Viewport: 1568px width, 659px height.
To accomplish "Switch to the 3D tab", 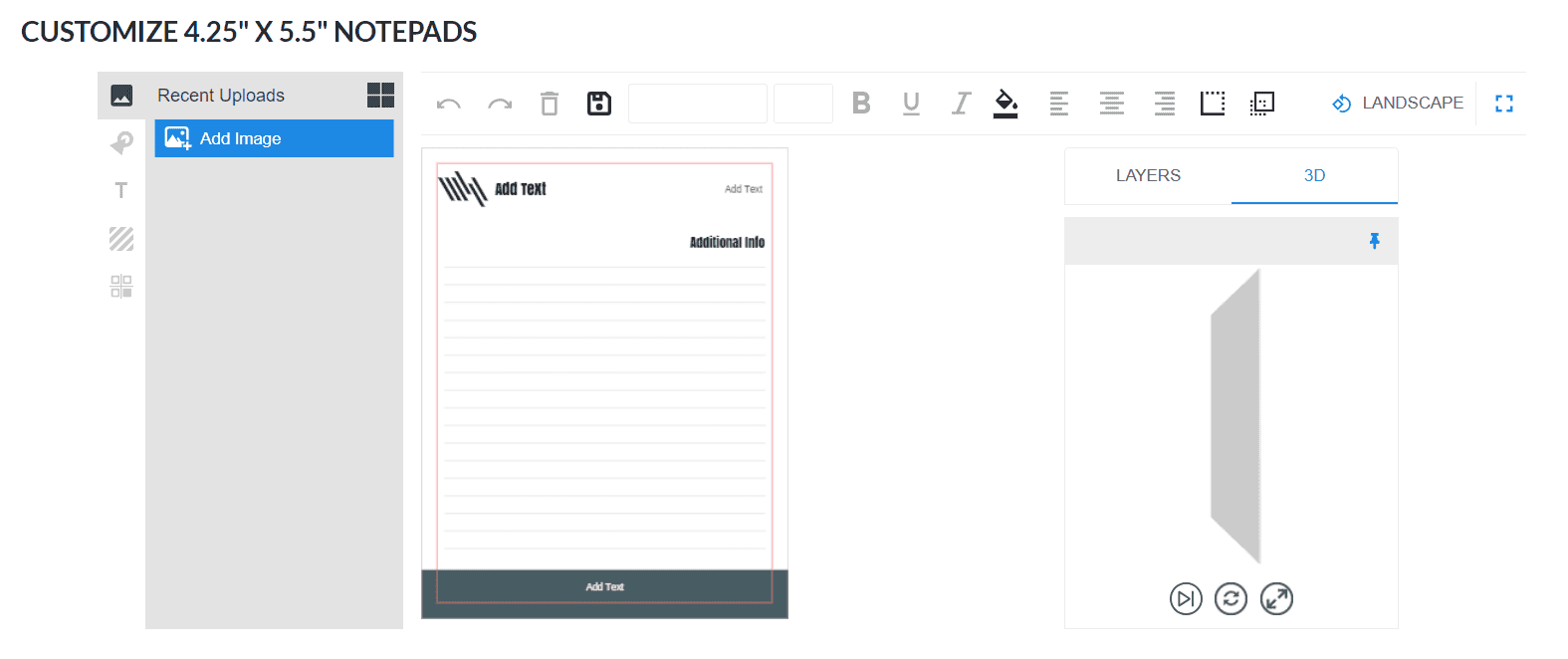I will 1314,176.
